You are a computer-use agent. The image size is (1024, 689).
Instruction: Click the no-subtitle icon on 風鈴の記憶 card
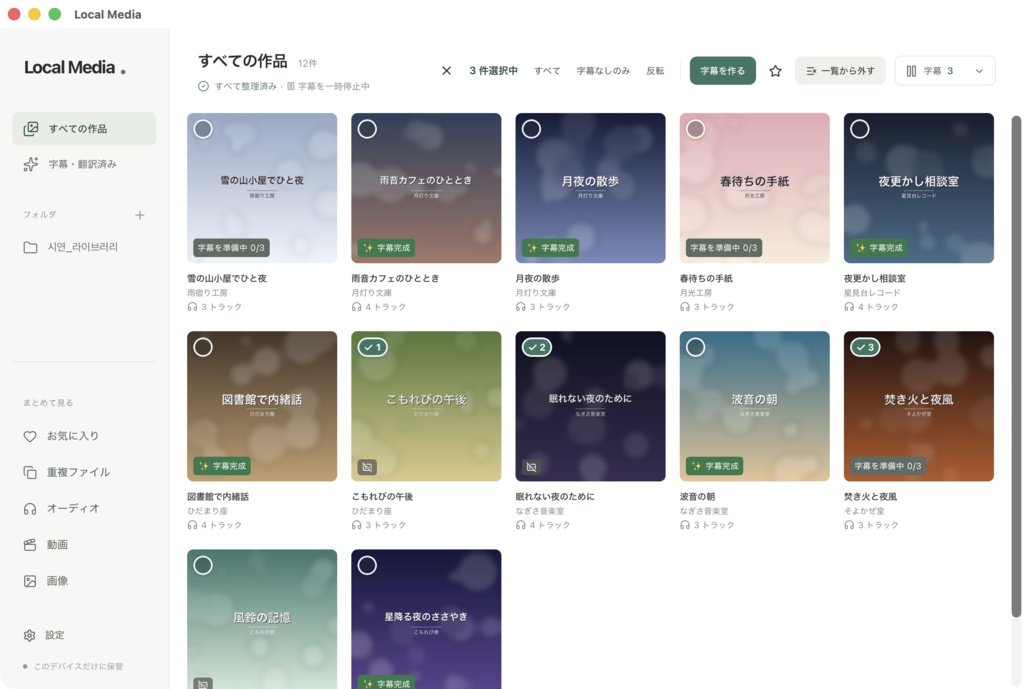coord(203,683)
